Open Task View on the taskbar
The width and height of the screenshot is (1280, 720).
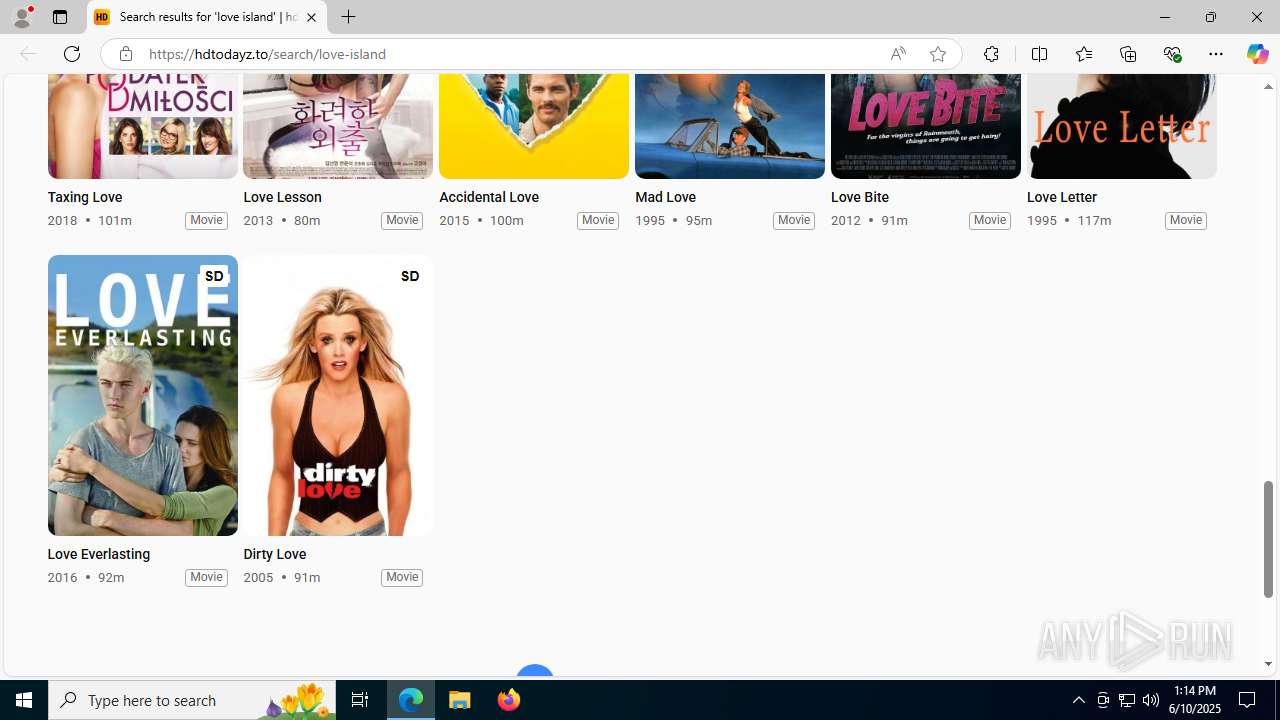click(x=360, y=700)
